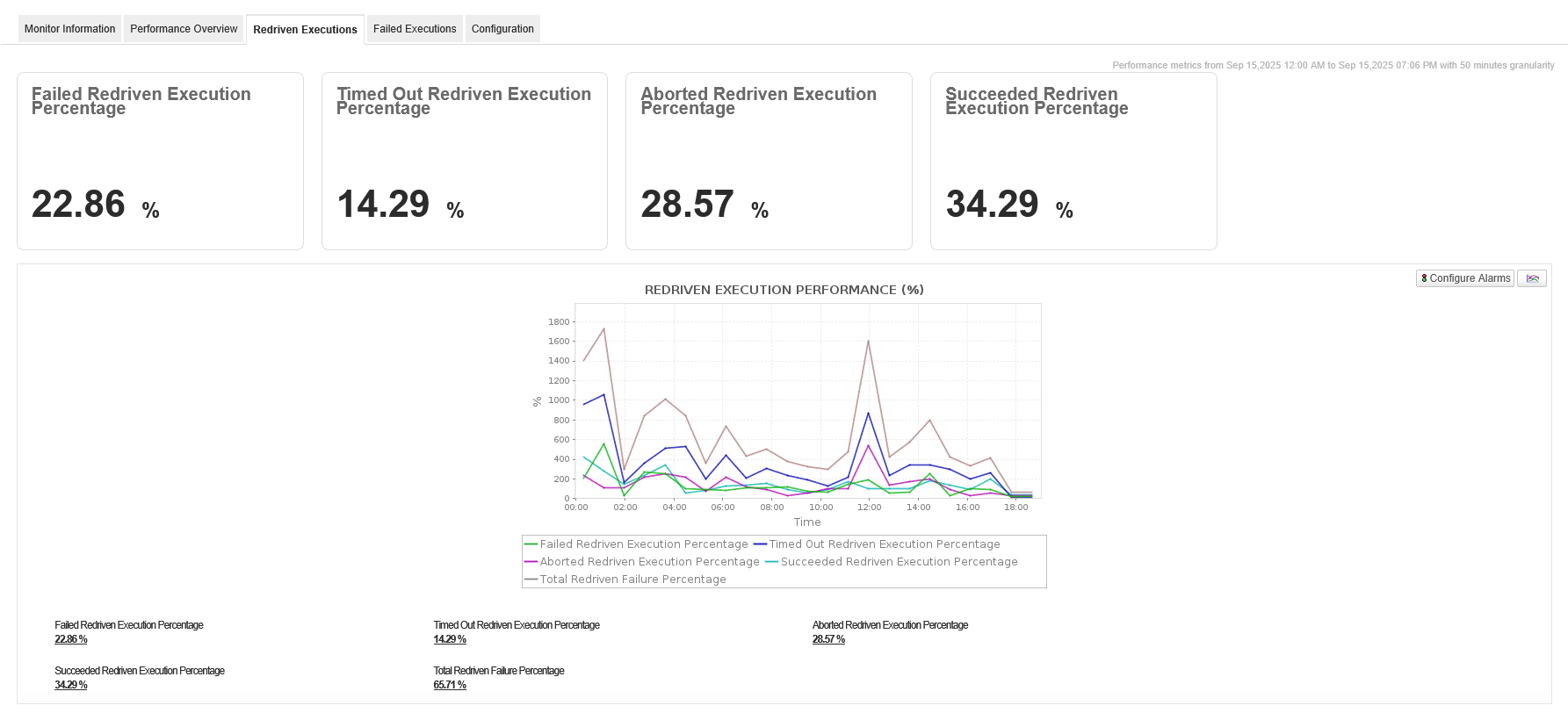This screenshot has width=1568, height=713.
Task: Open the 22.86 % Failed Redriven value link
Action: (x=71, y=639)
